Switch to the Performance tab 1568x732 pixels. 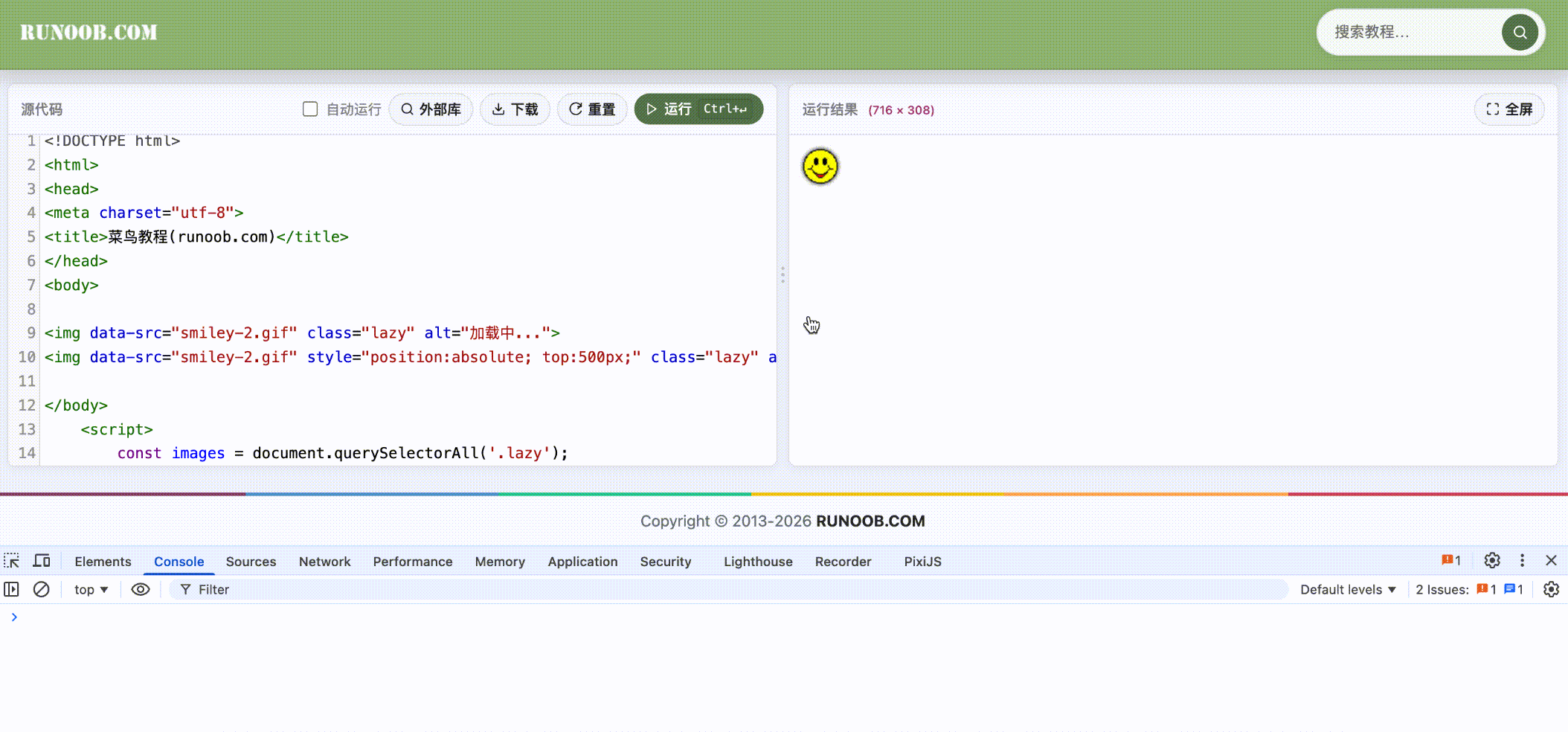(x=413, y=562)
